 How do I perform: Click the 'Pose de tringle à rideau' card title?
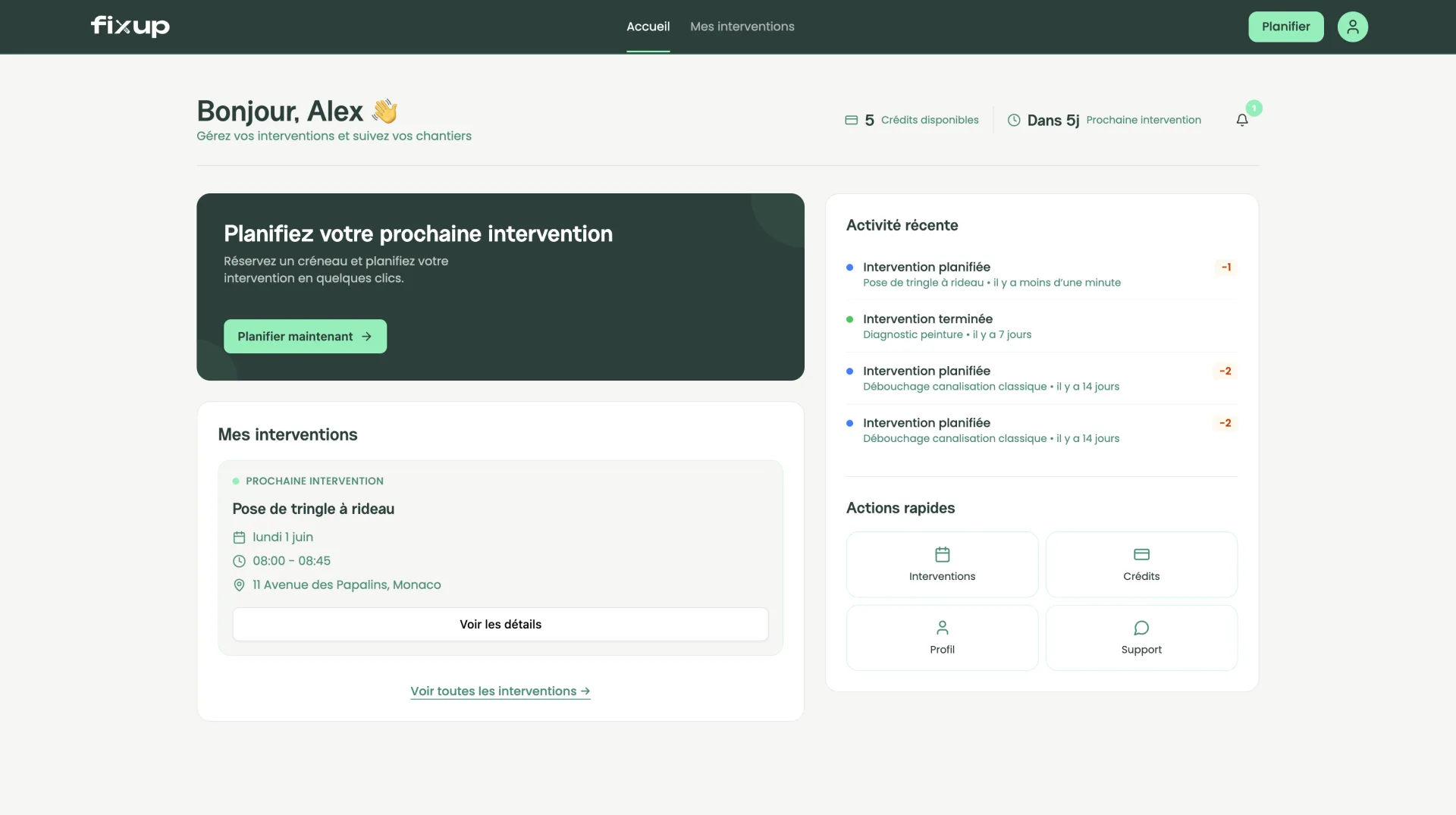coord(313,509)
